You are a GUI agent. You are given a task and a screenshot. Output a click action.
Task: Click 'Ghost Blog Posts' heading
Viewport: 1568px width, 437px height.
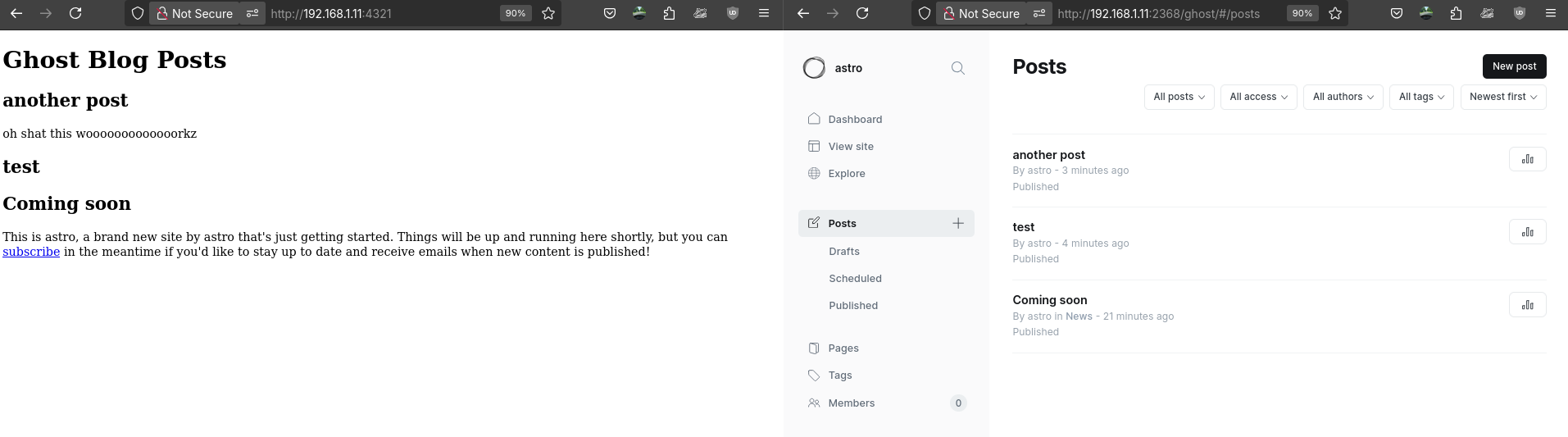tap(115, 60)
